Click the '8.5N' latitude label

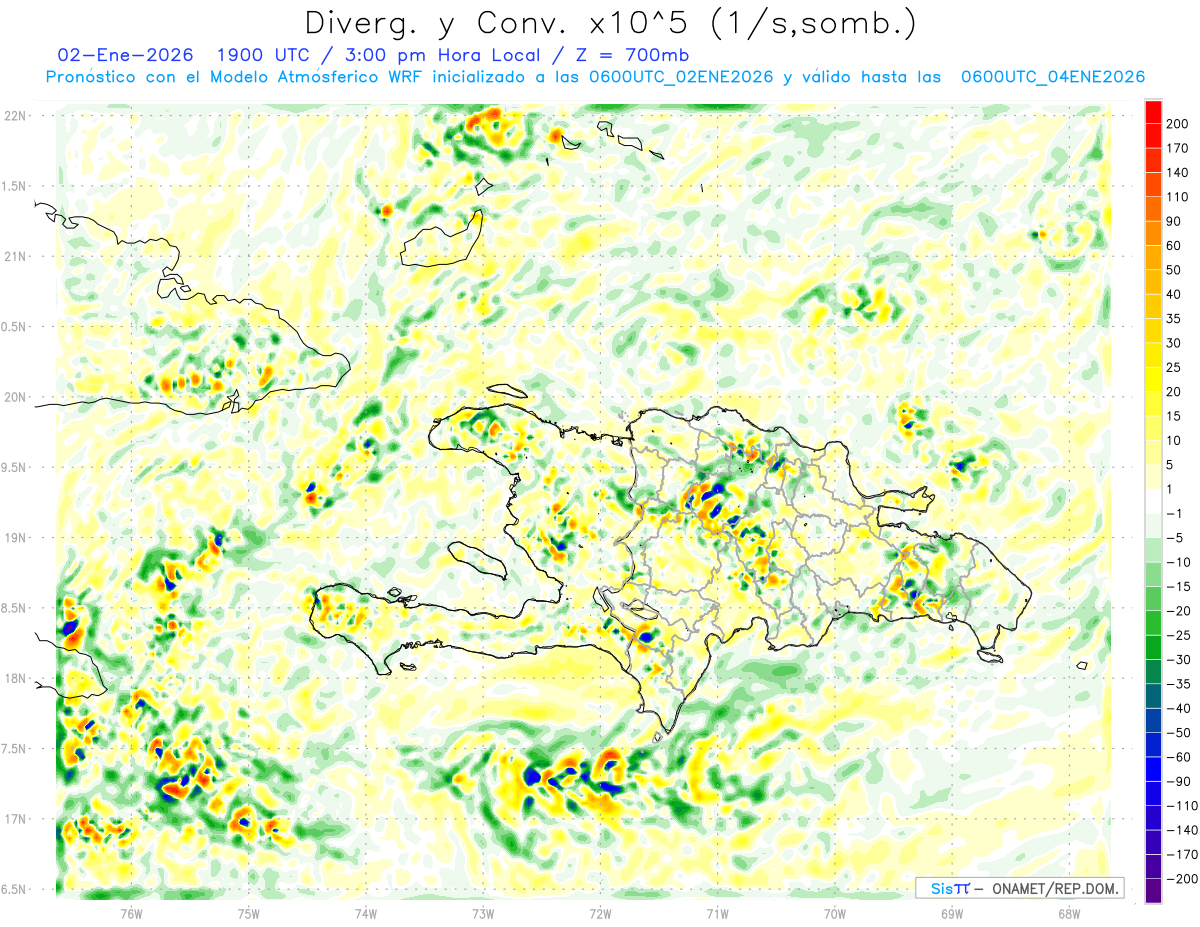pos(15,608)
